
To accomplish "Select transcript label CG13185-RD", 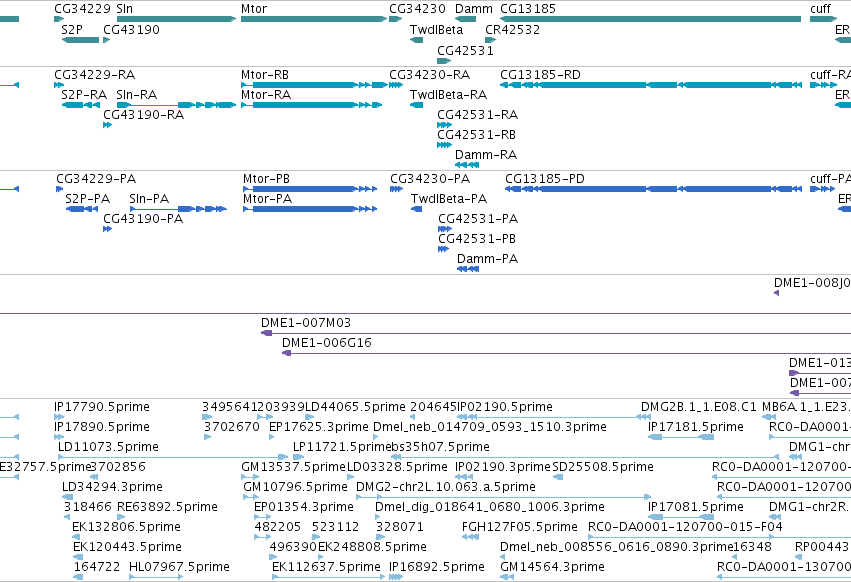I will (x=540, y=74).
